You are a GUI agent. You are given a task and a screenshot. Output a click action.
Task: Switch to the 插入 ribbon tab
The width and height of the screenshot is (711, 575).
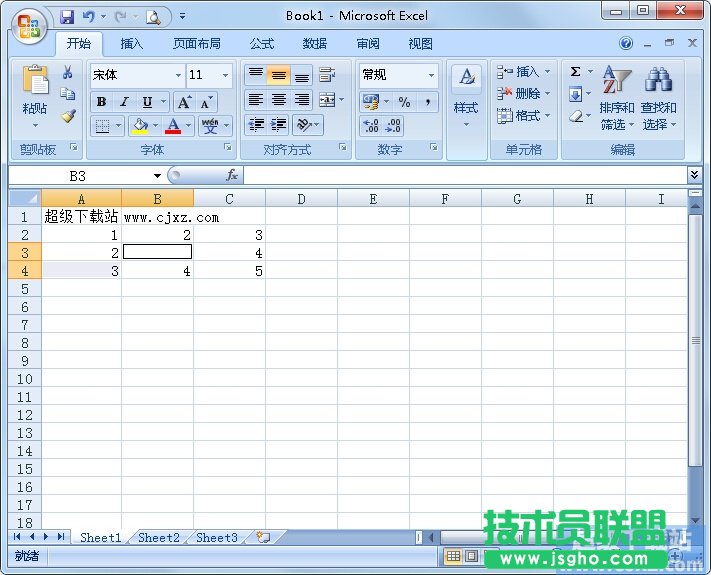(132, 44)
